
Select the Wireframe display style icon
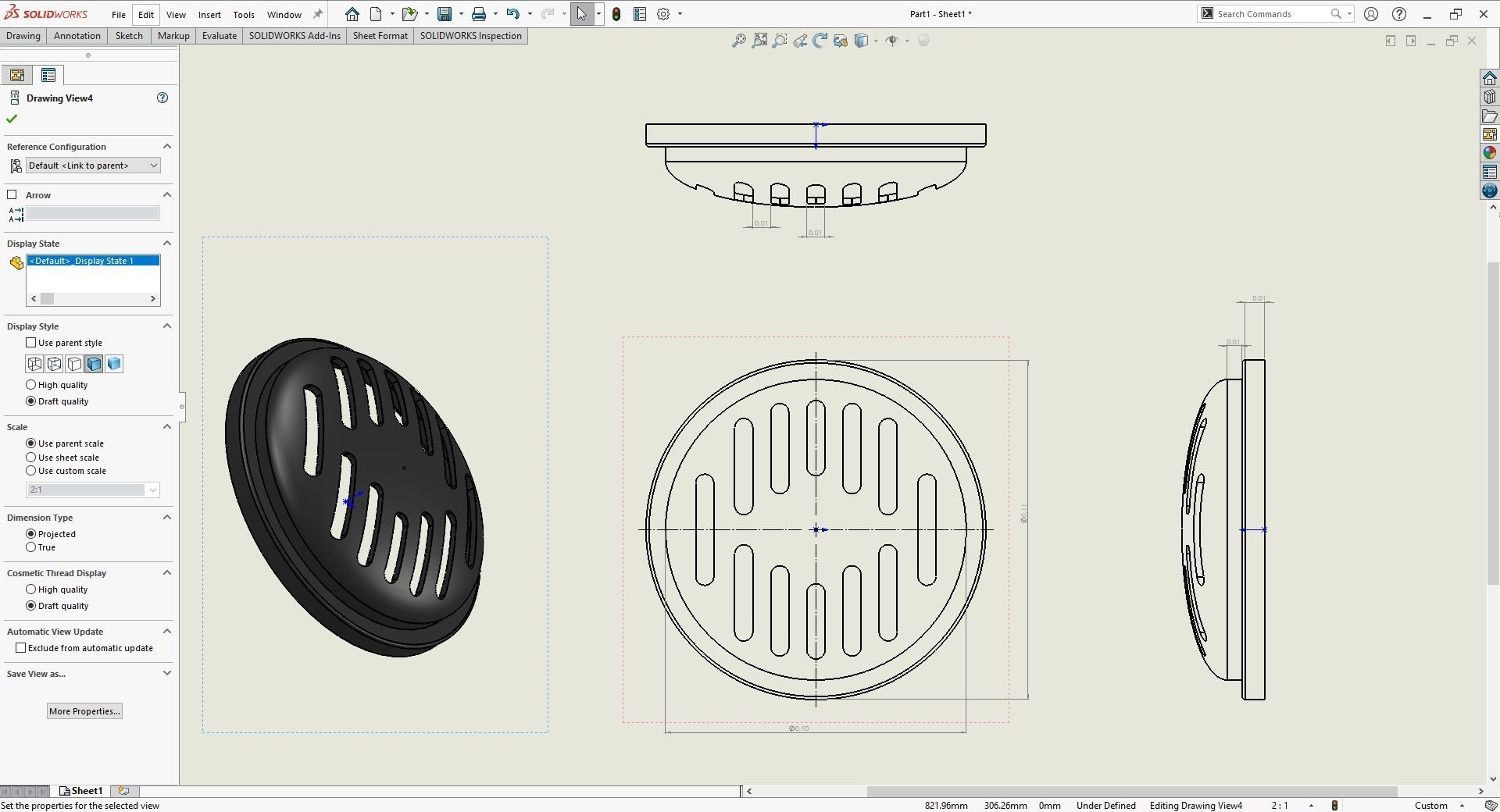pos(34,364)
